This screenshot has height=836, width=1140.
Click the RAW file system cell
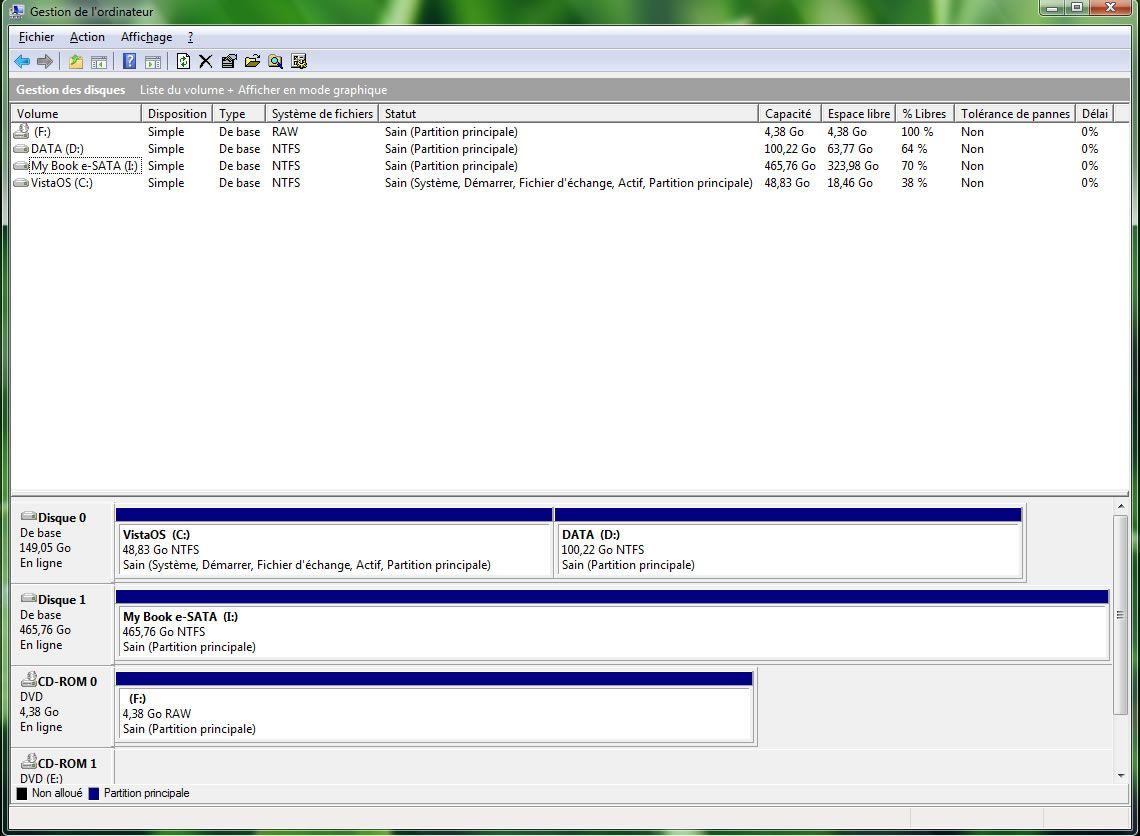click(285, 132)
